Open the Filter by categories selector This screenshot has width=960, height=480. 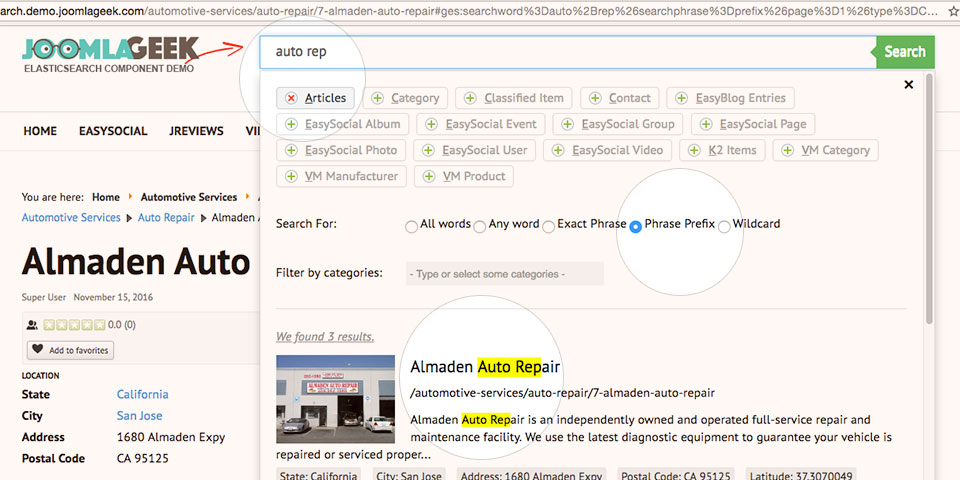click(x=504, y=274)
